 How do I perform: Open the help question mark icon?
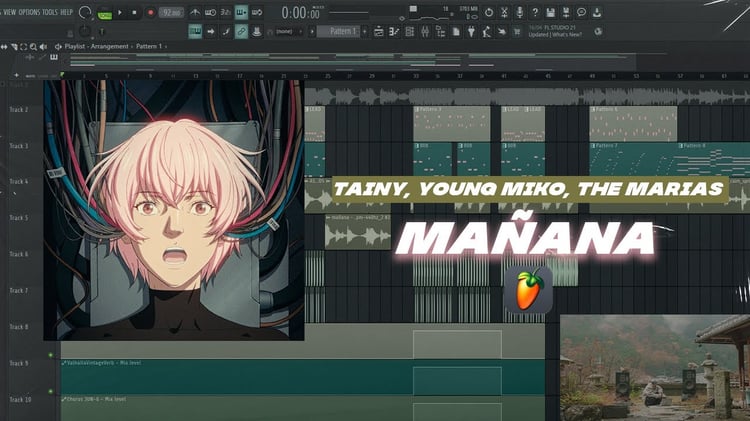535,12
